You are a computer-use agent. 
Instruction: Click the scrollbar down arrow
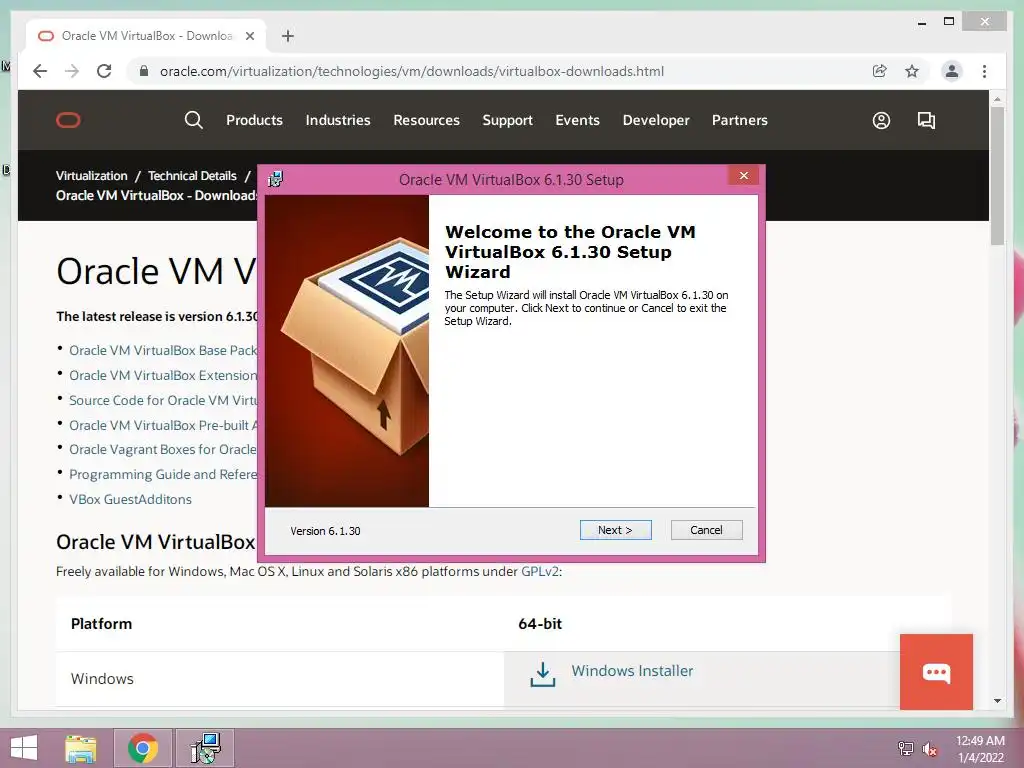(997, 701)
